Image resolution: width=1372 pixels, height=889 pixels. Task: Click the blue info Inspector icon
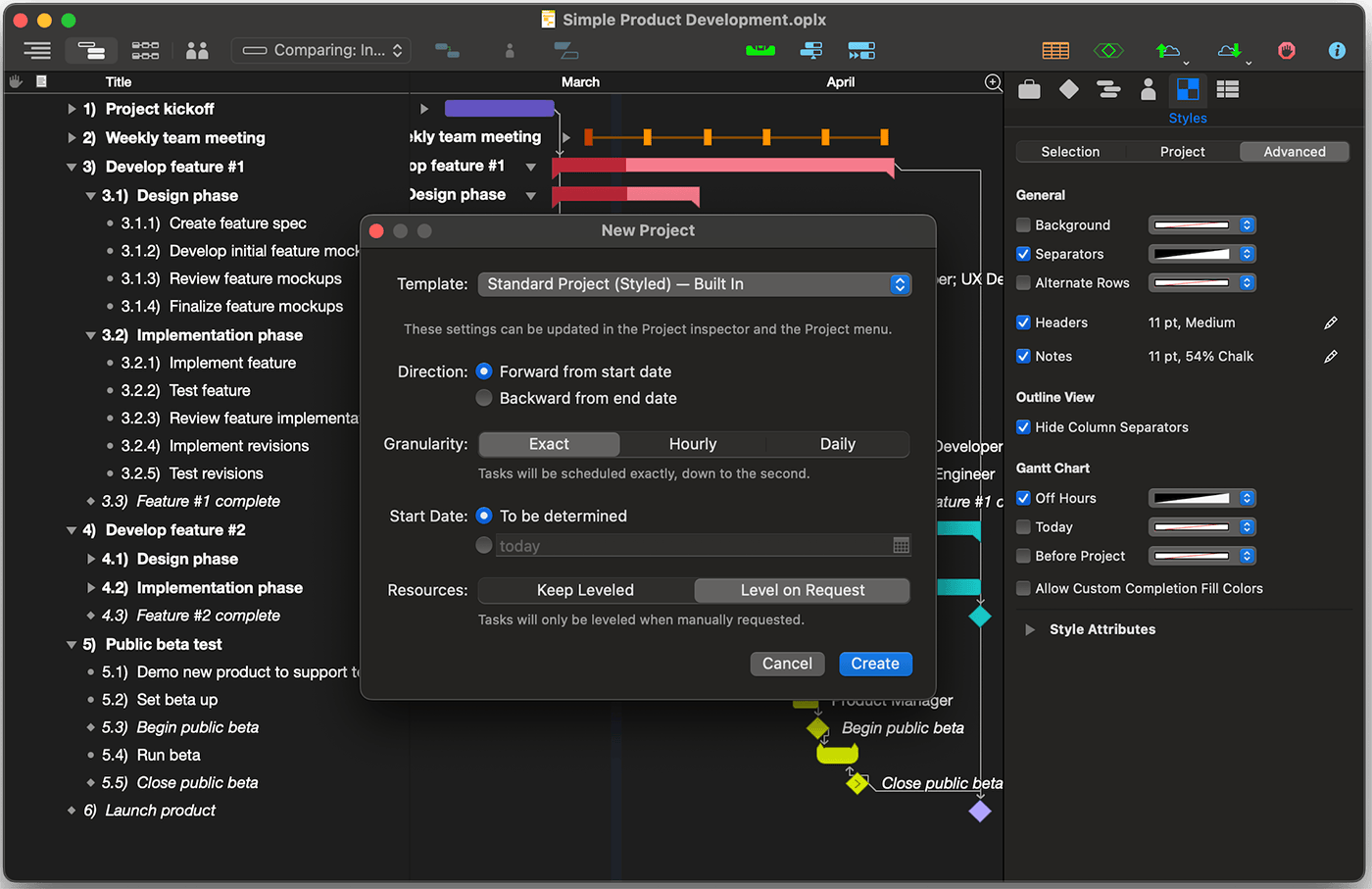coord(1337,50)
